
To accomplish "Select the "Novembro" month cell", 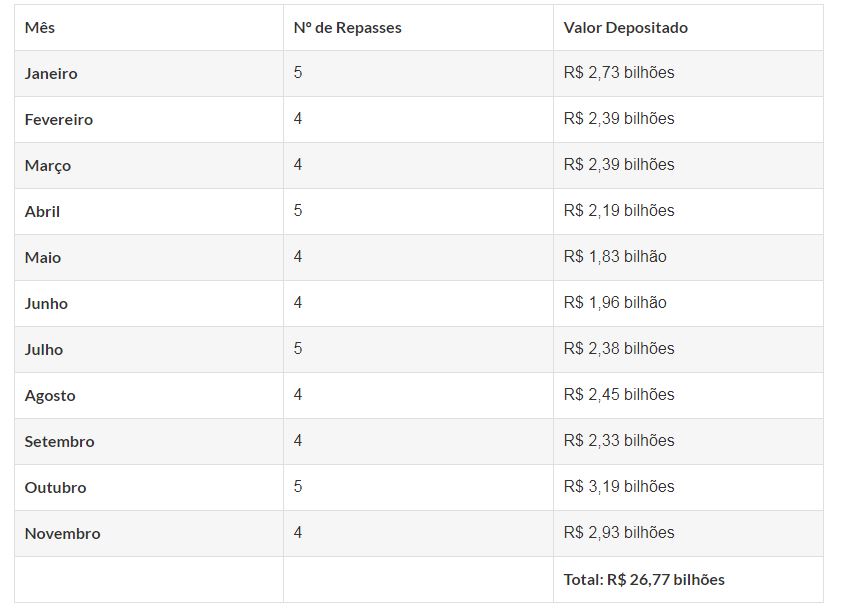I will click(x=63, y=534).
